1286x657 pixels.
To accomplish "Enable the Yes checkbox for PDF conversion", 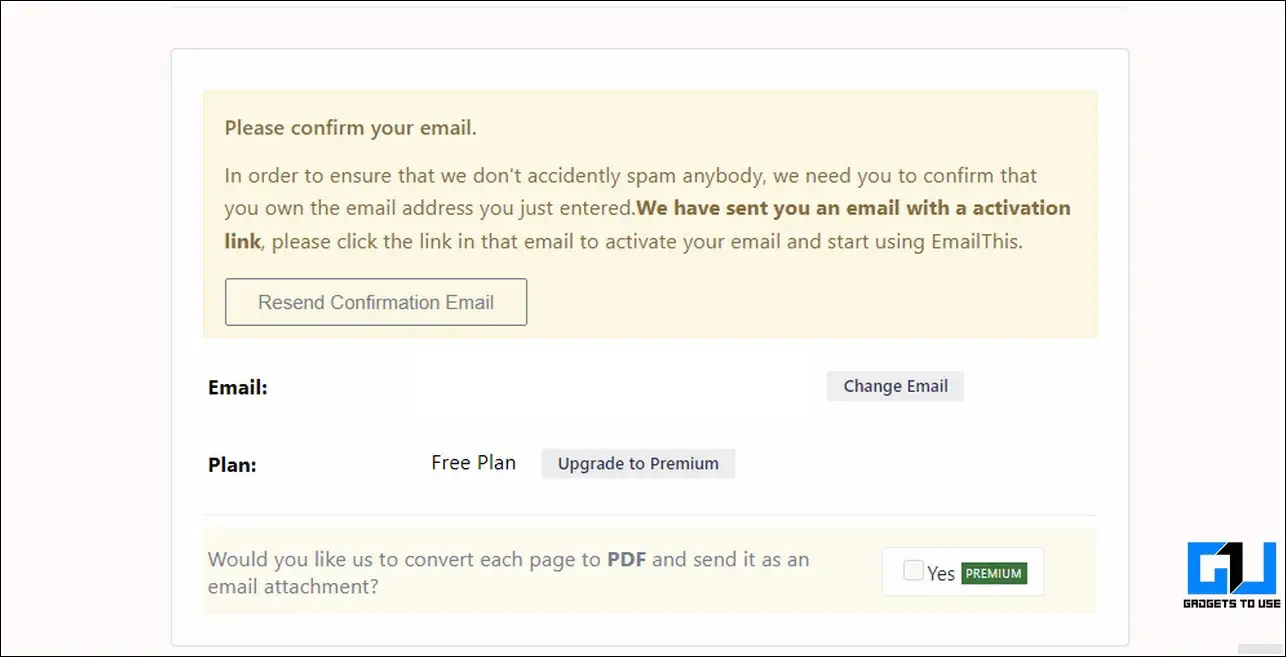I will coord(913,571).
